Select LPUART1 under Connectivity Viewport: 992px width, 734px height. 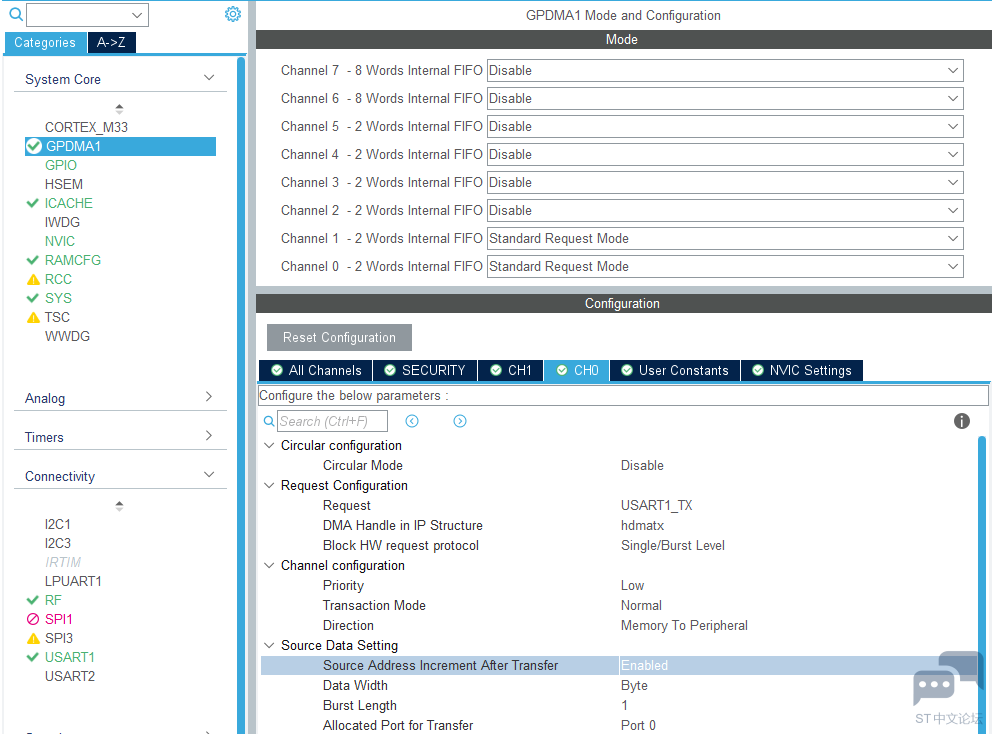click(73, 581)
